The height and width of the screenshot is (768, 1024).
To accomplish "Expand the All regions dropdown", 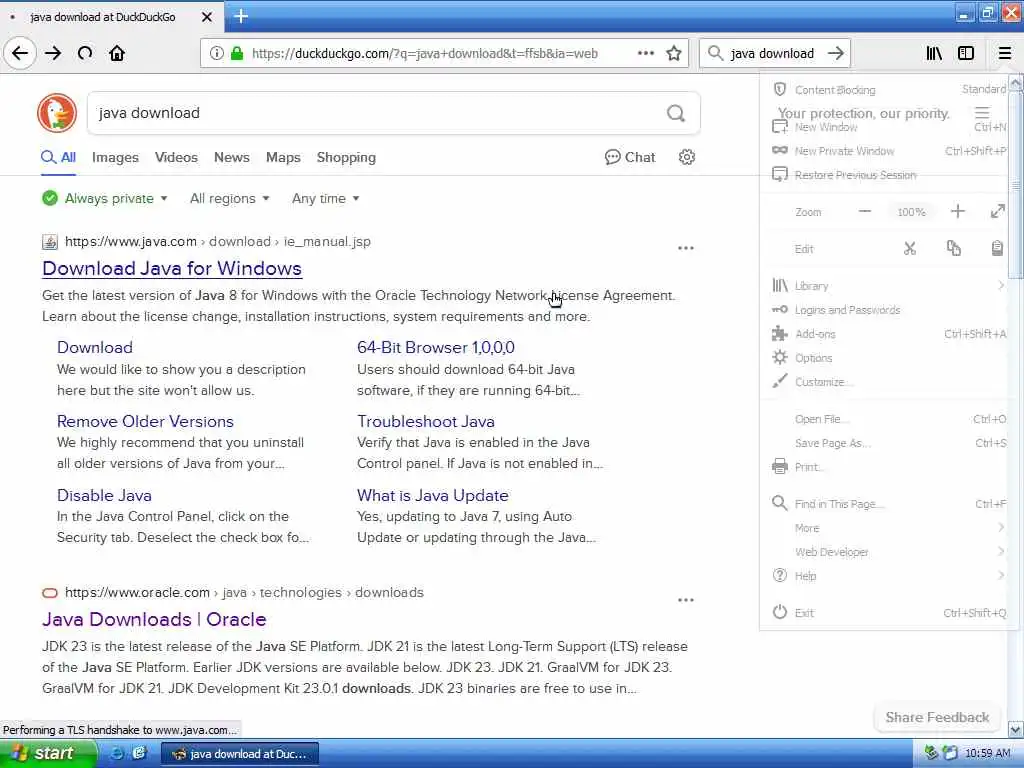I will (x=229, y=199).
